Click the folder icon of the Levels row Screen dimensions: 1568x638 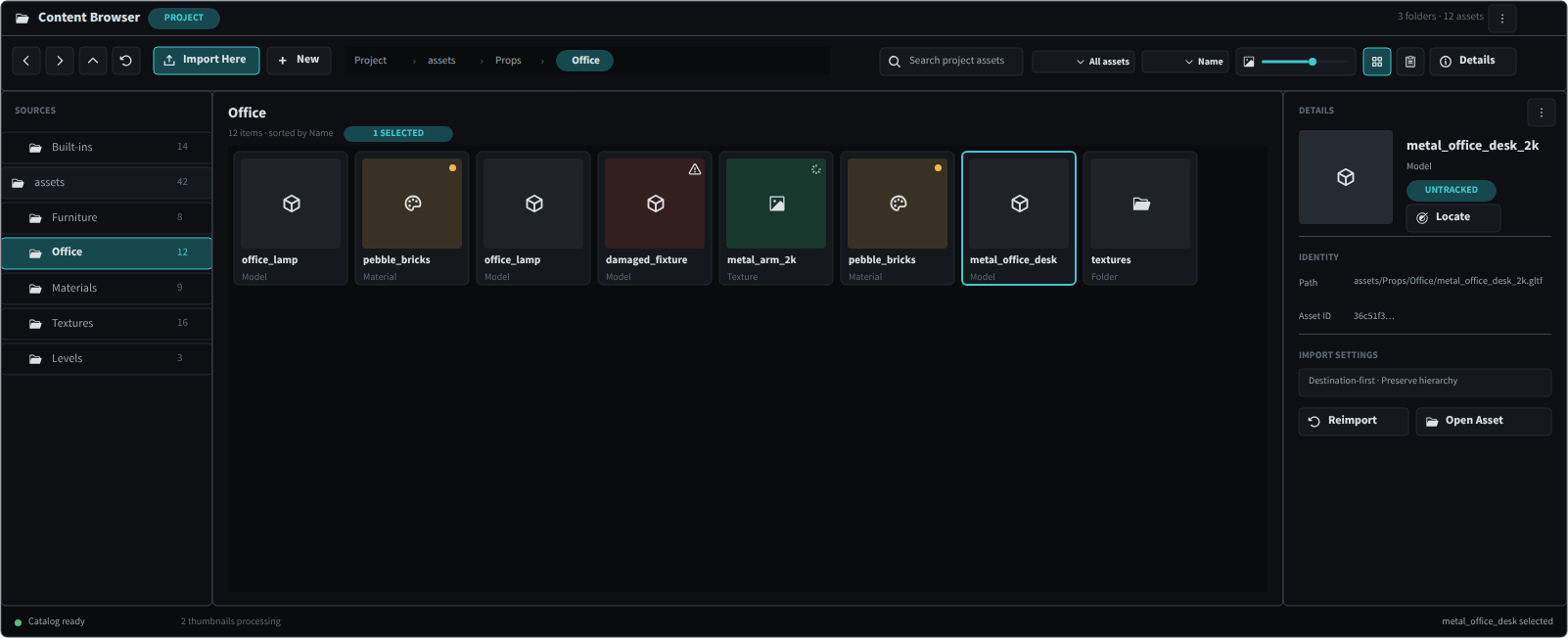point(35,359)
